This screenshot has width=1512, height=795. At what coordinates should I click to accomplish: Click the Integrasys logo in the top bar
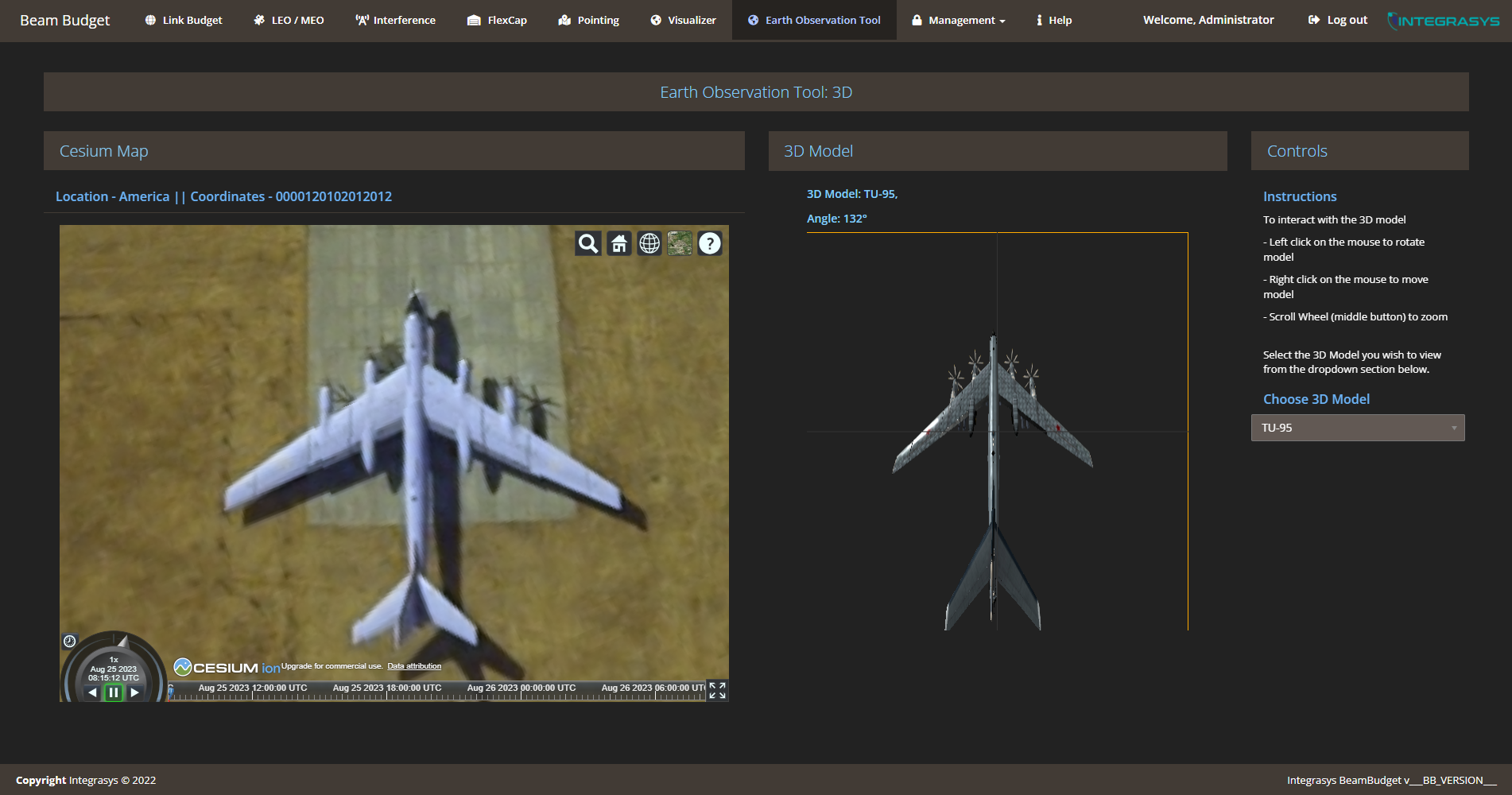(1443, 20)
